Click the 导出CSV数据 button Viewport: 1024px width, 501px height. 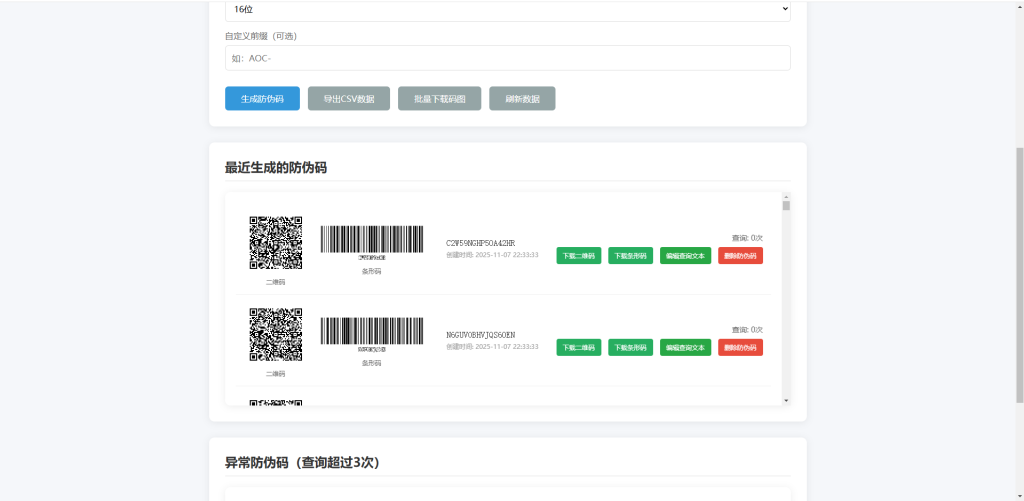click(x=348, y=99)
